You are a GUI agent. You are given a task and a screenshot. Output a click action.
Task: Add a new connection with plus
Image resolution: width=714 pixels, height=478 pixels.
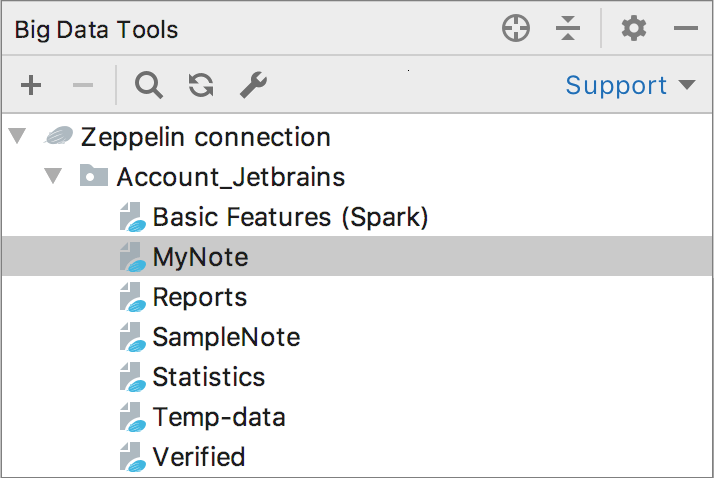click(32, 86)
